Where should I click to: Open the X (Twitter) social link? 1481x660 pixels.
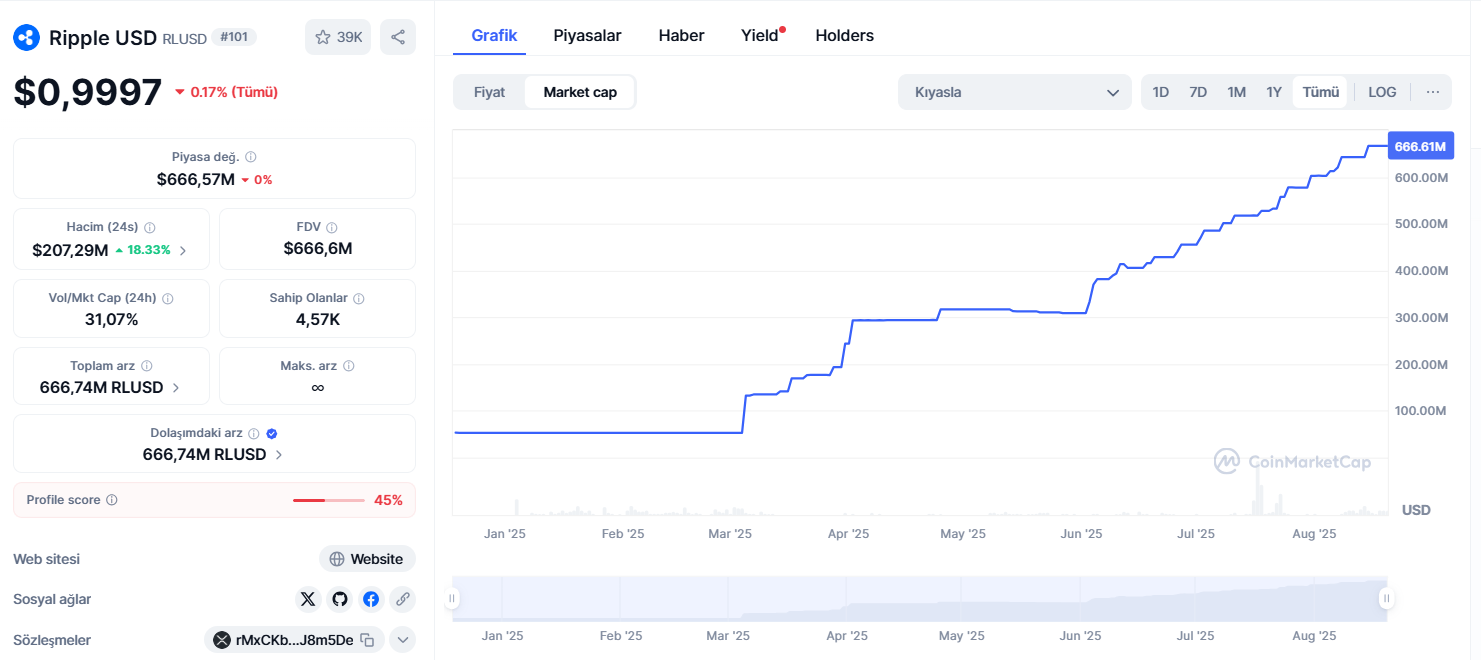(308, 599)
